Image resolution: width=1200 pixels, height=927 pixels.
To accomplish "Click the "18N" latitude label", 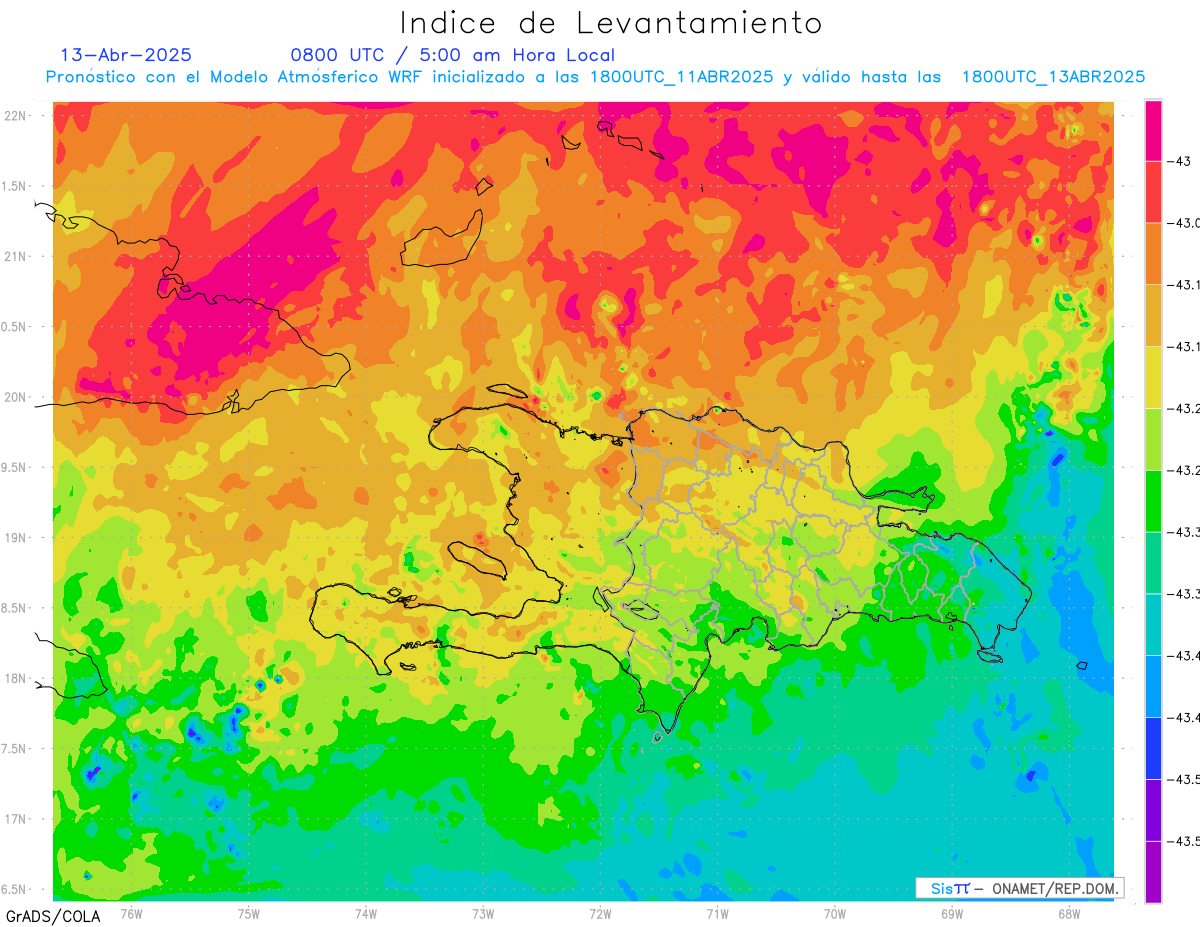I will click(x=17, y=678).
